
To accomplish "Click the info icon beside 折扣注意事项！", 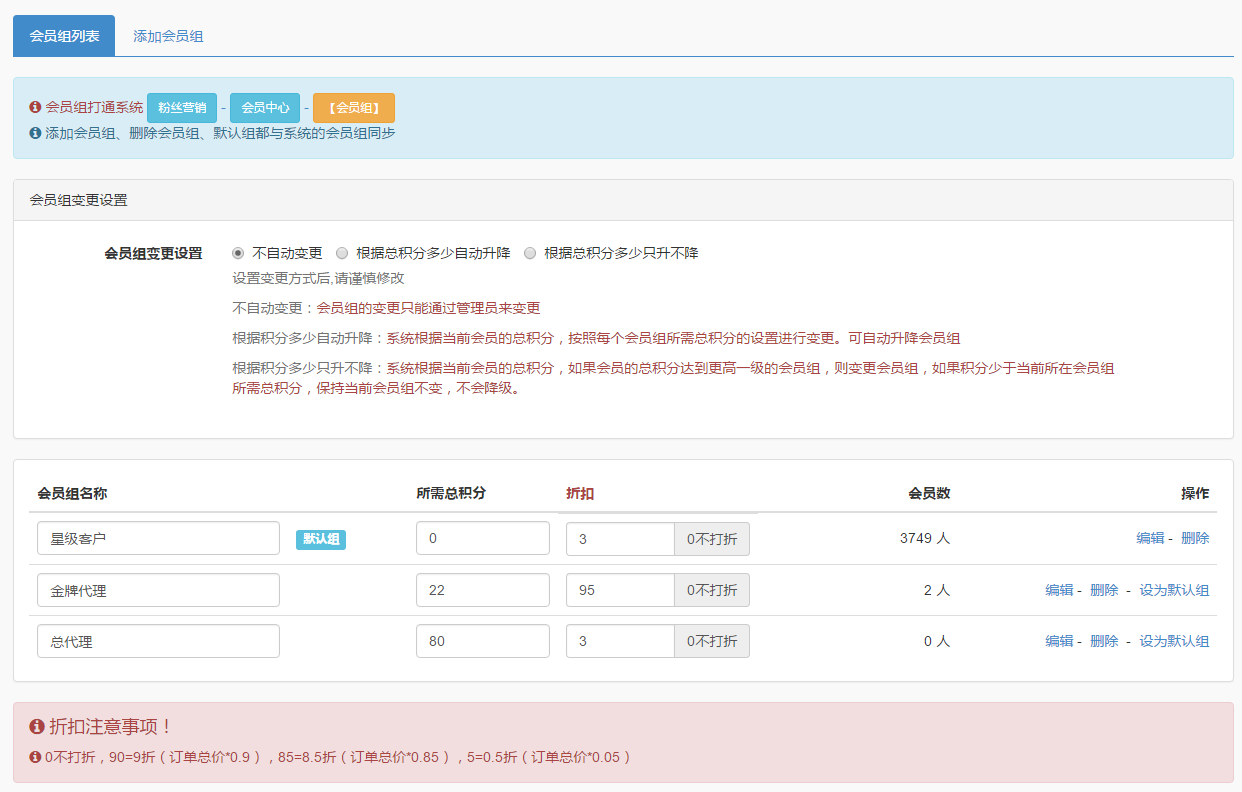I will point(37,726).
